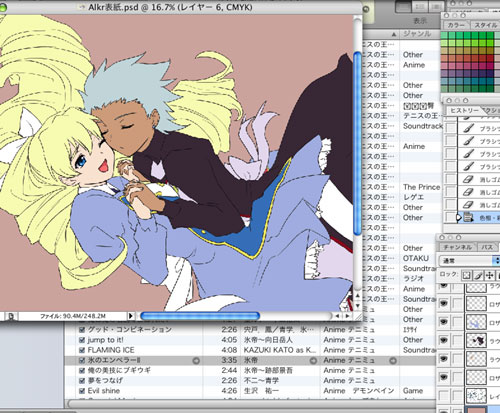Click the ラジオ genre cell
Image resolution: width=500 pixels, height=413 pixels.
click(x=413, y=279)
